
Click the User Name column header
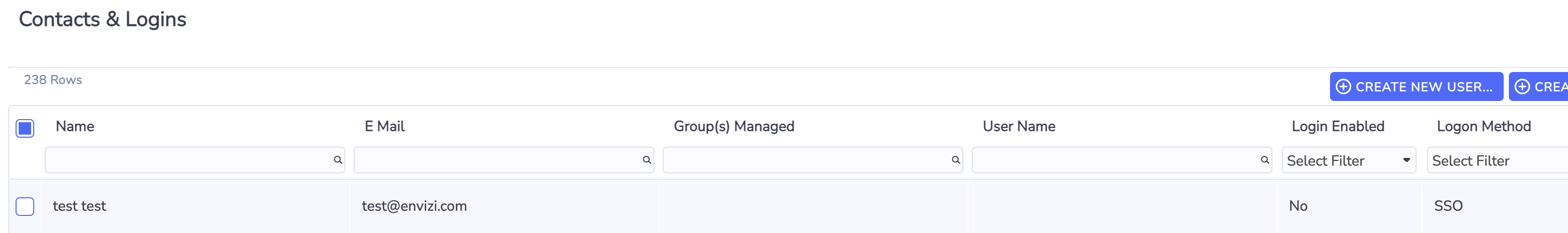point(1019,126)
